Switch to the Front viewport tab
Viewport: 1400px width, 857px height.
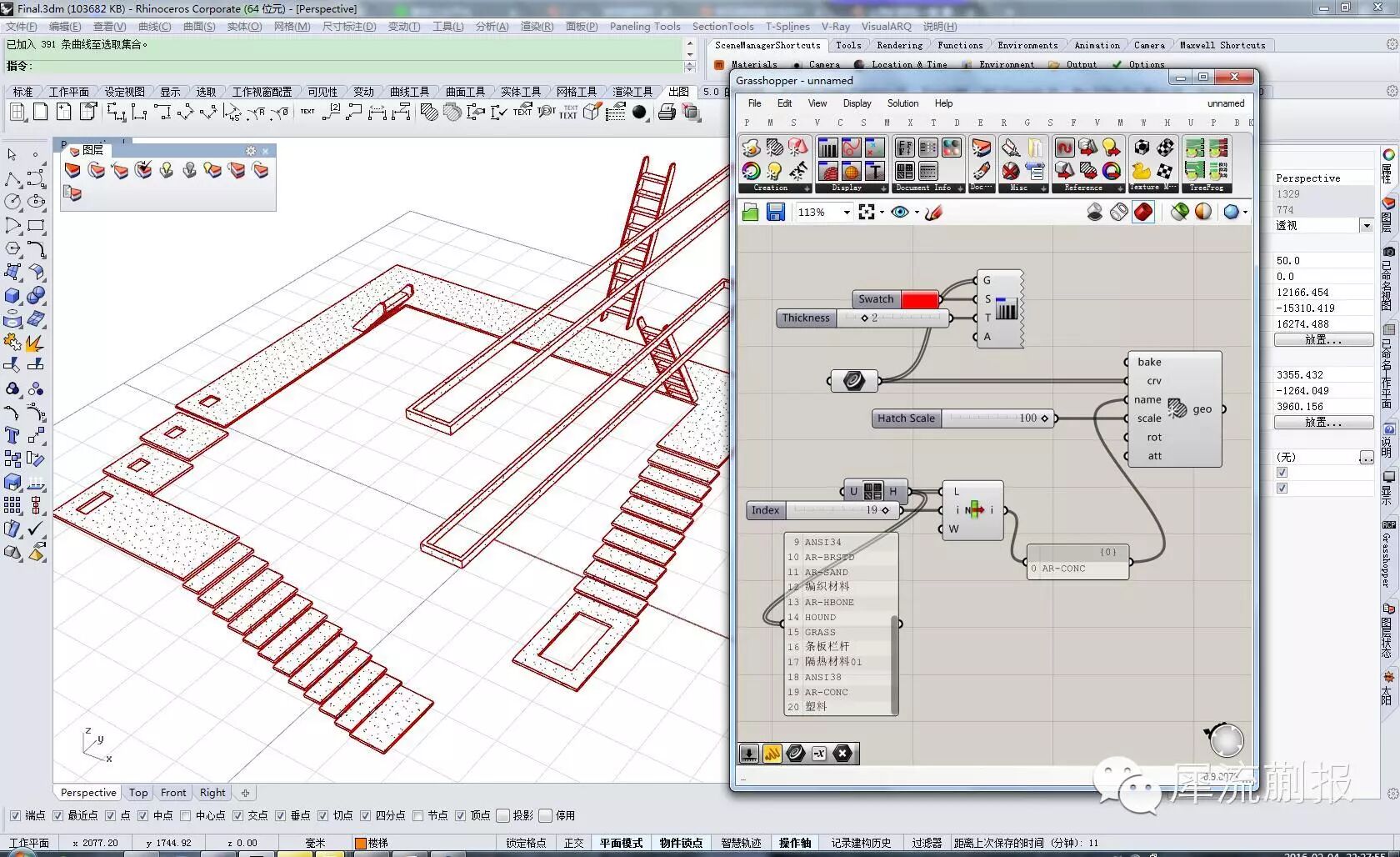(173, 793)
